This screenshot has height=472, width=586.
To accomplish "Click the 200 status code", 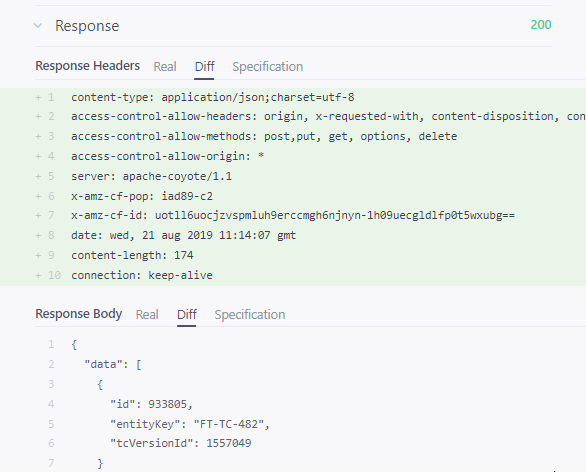I will click(541, 25).
